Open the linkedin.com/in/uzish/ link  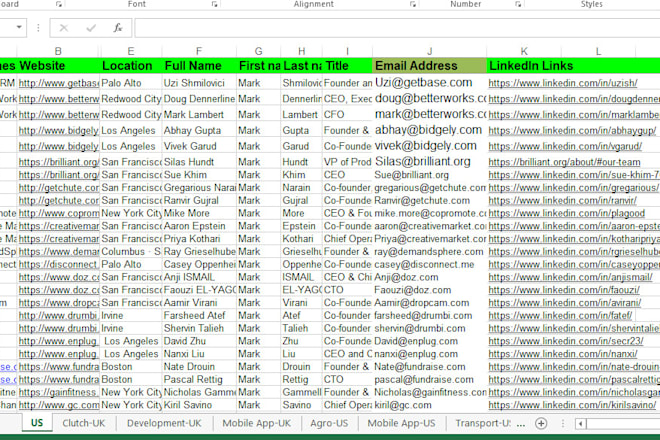(563, 83)
